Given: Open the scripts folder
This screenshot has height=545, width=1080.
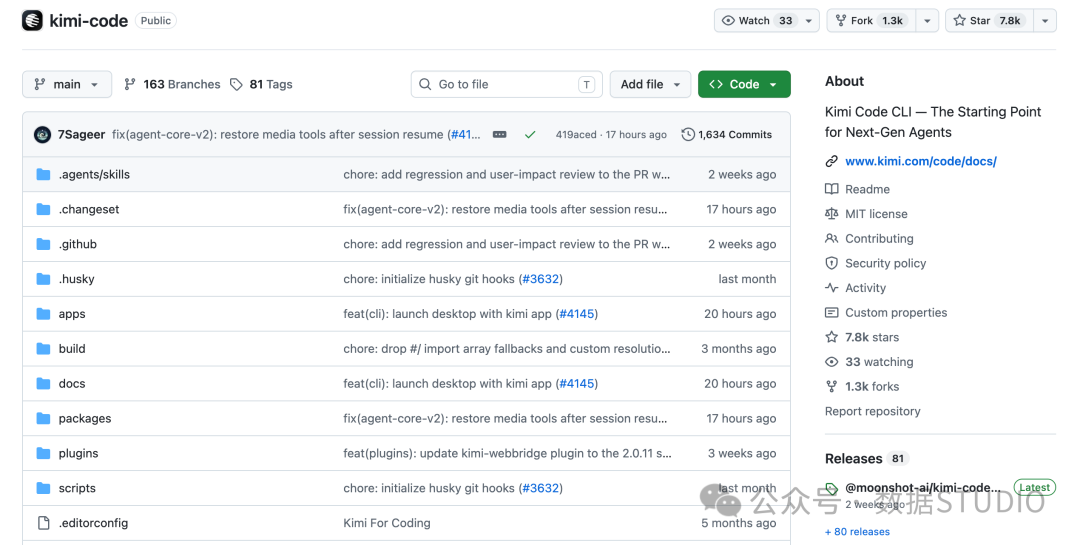Looking at the screenshot, I should [x=77, y=488].
